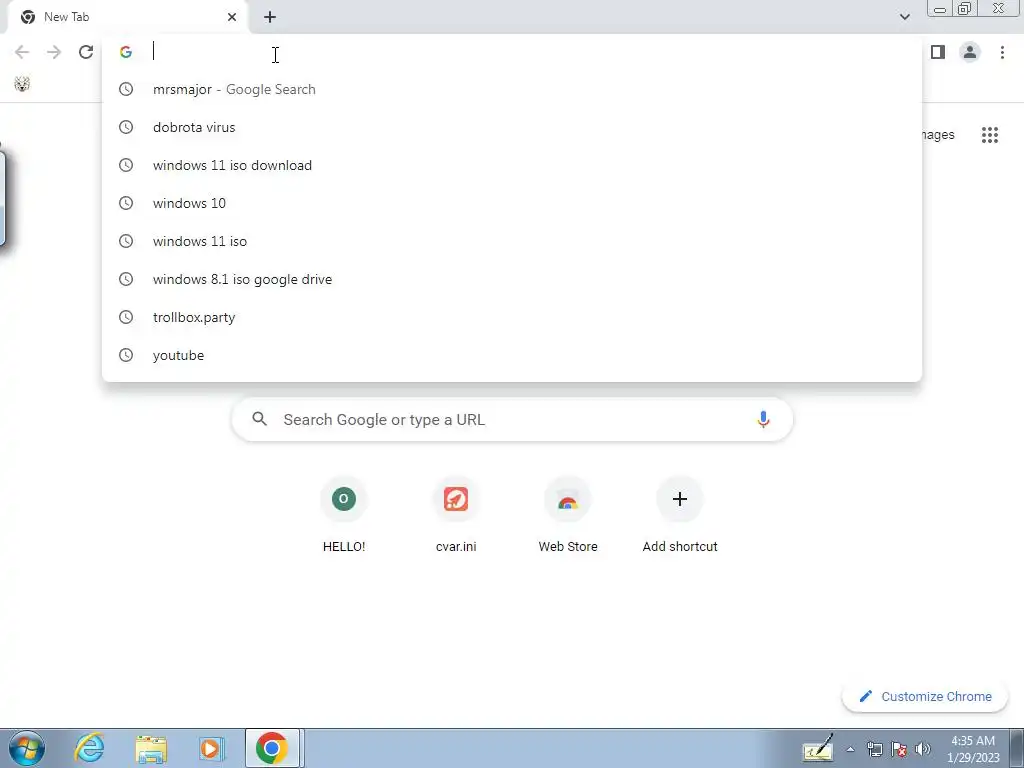Click the Customize Chrome button

[x=925, y=696]
